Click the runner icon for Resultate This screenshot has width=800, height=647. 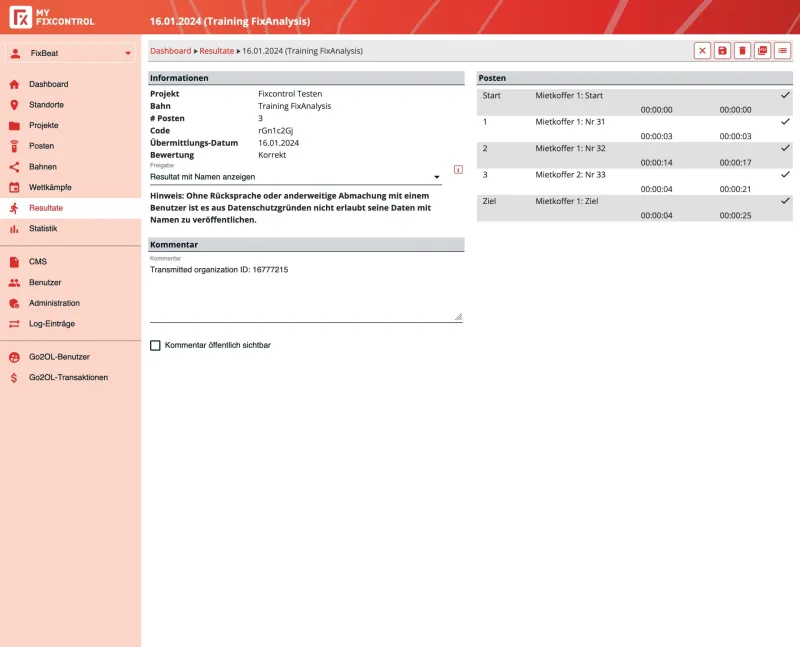click(x=14, y=208)
